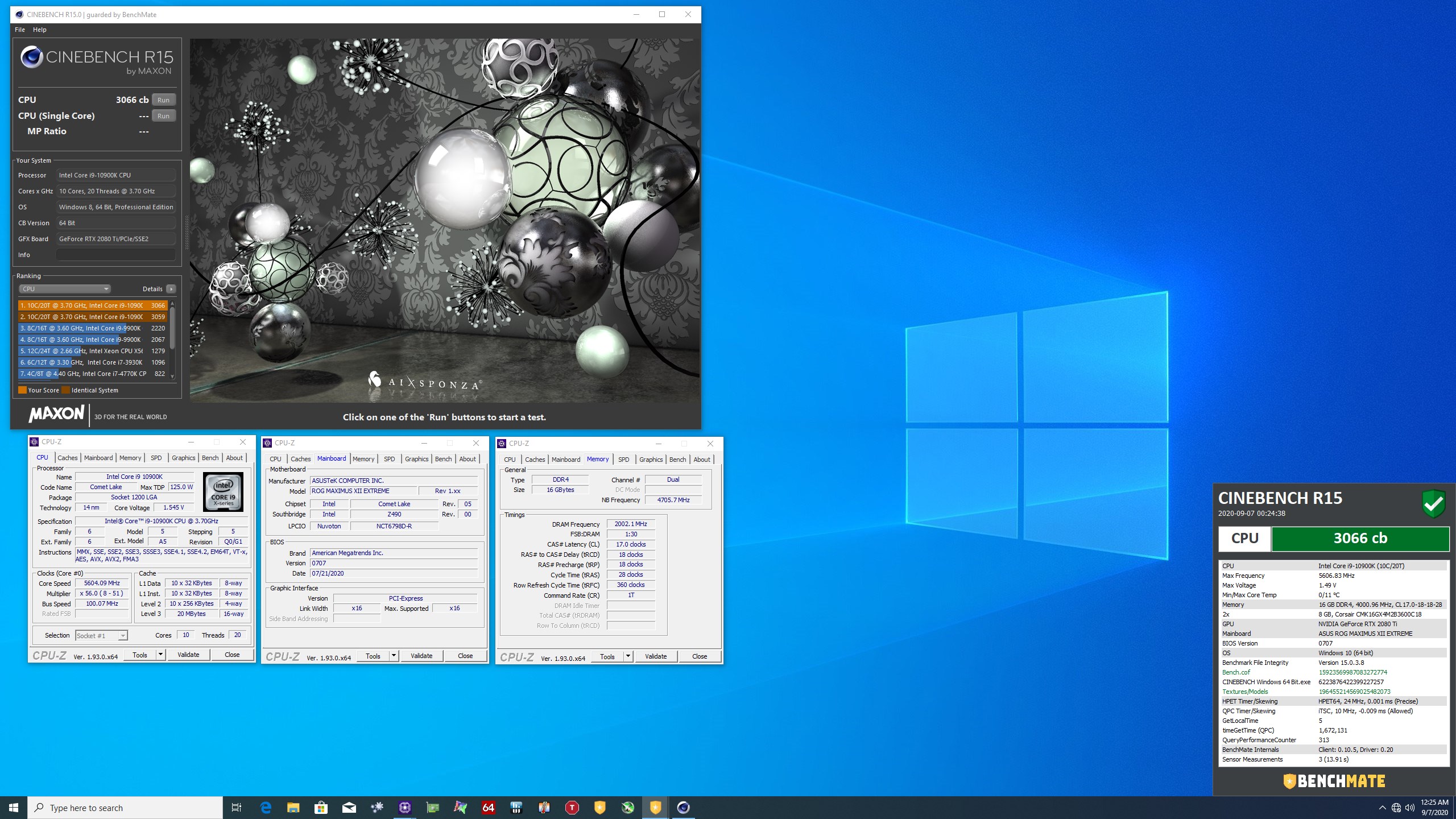Select ranking row Xeon X5 scoring 1279
The width and height of the screenshot is (1456, 819).
click(93, 351)
